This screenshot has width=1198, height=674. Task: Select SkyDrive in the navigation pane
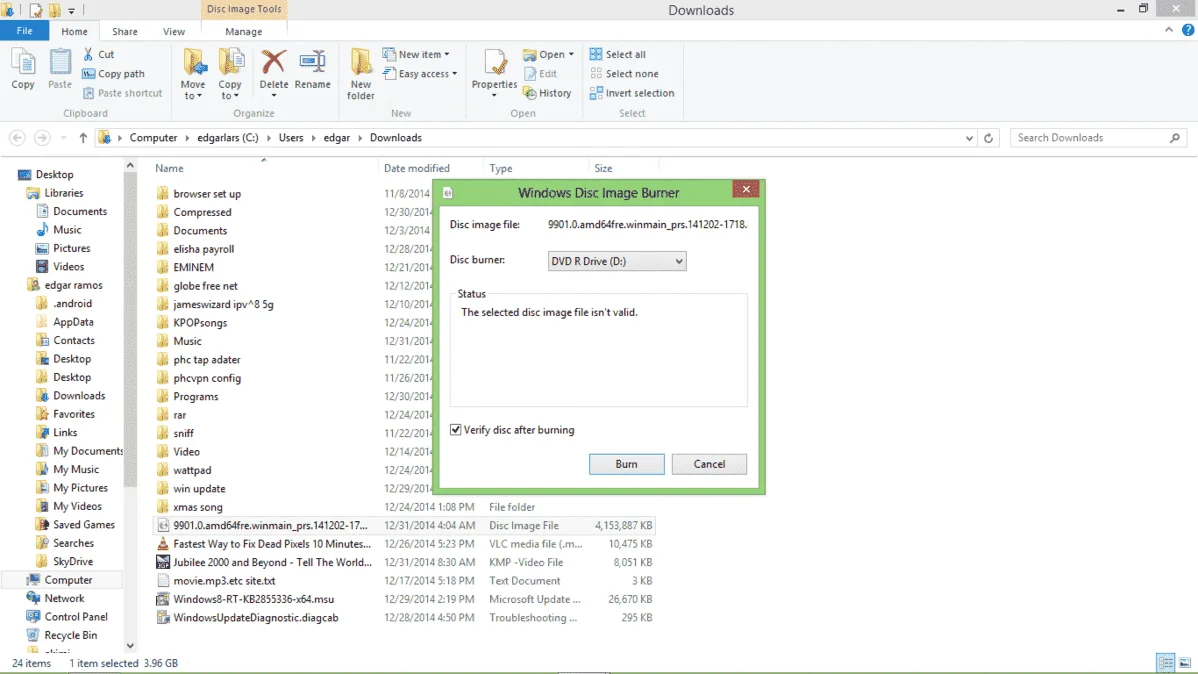pos(73,562)
